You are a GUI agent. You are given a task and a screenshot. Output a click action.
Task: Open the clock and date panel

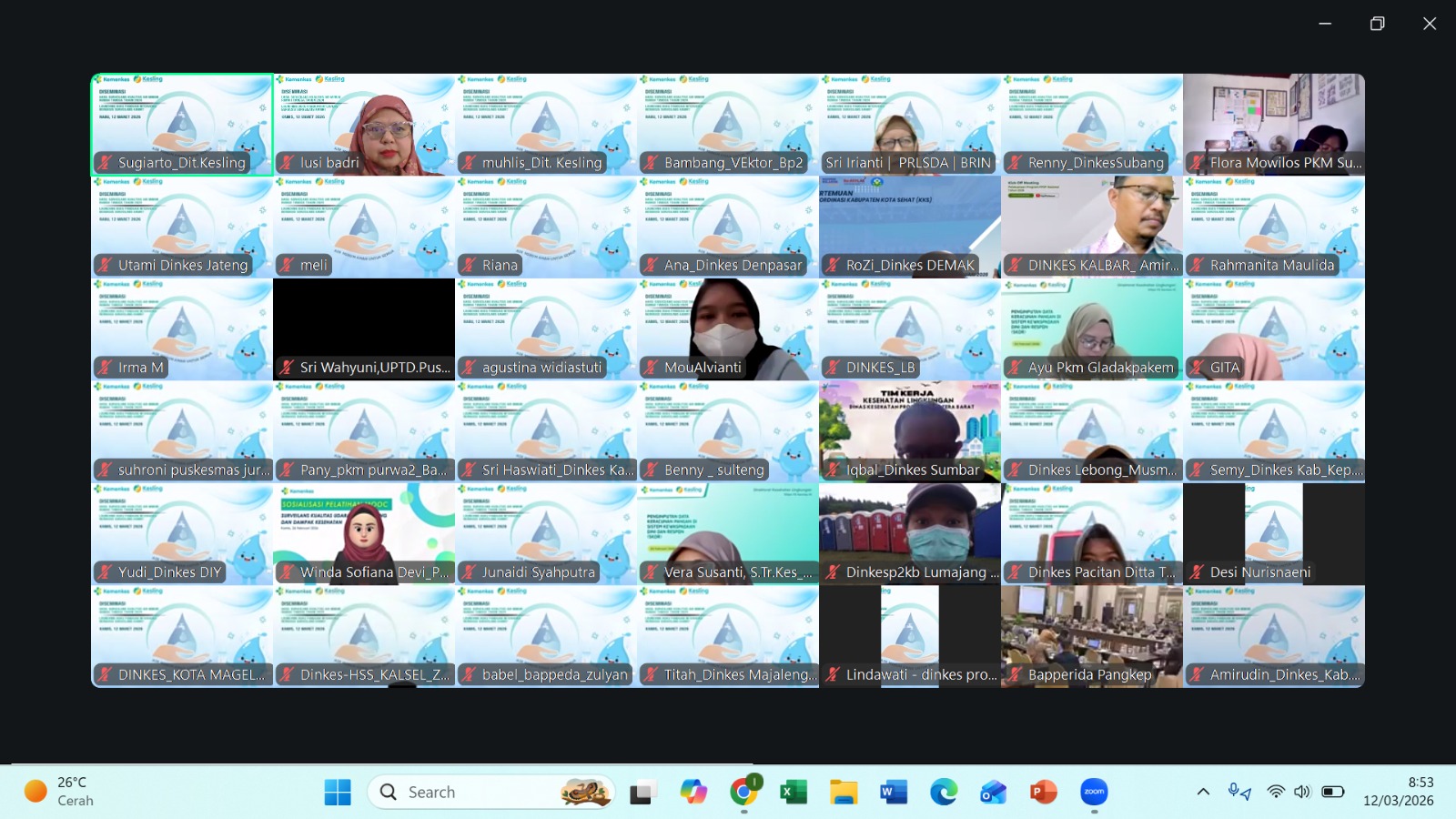(1398, 792)
